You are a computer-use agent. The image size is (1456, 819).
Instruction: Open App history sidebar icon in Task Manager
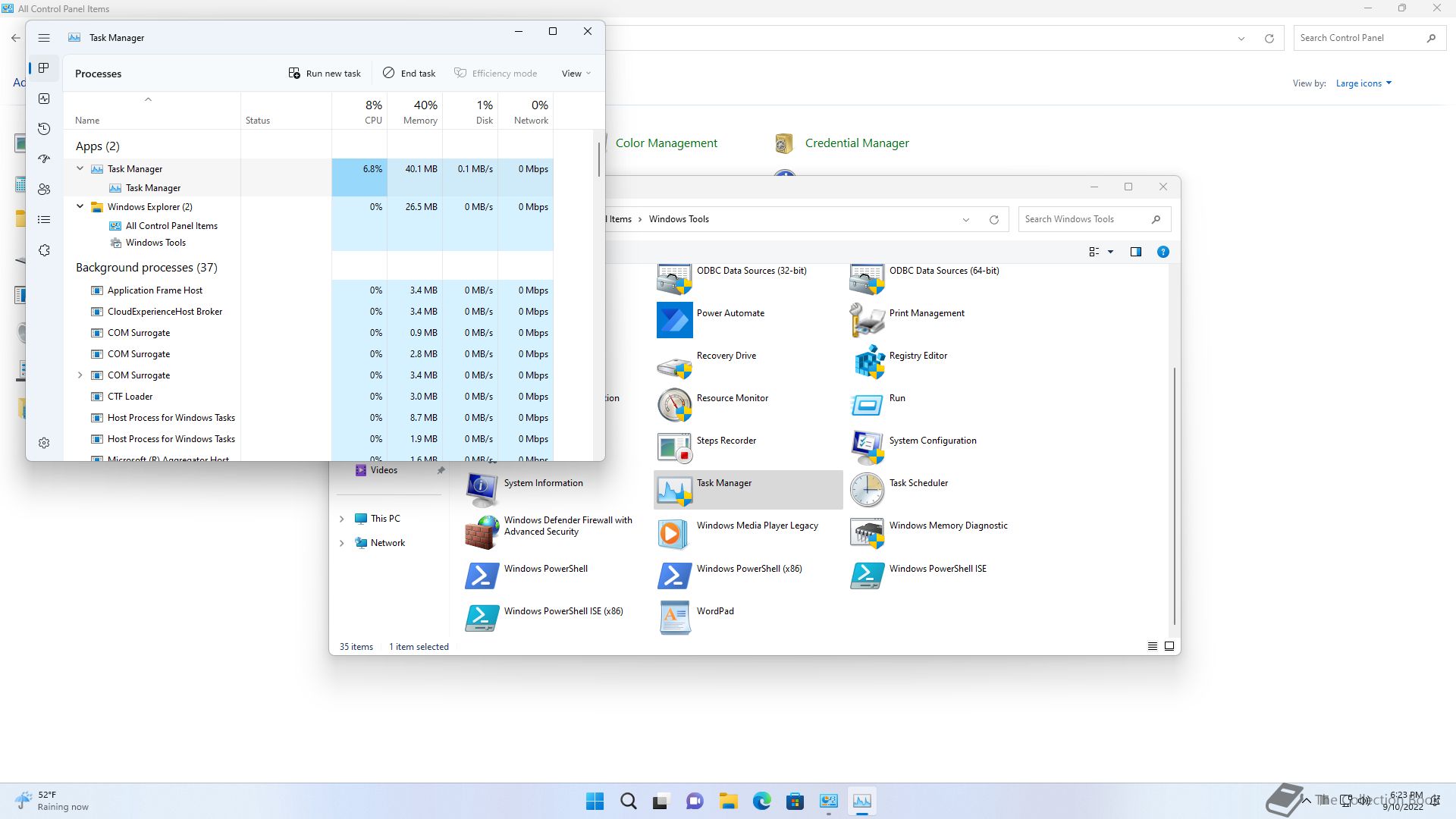(x=44, y=129)
